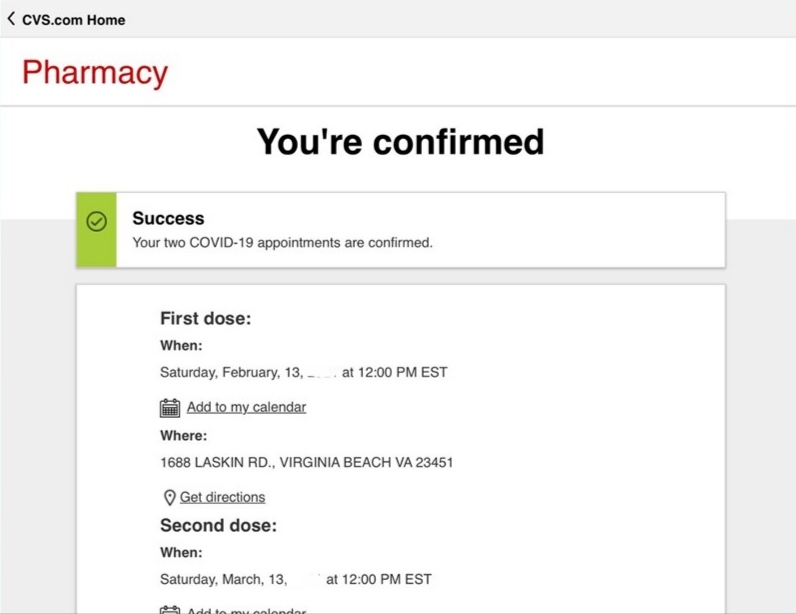796x614 pixels.
Task: Open the Get directions link
Action: [222, 497]
